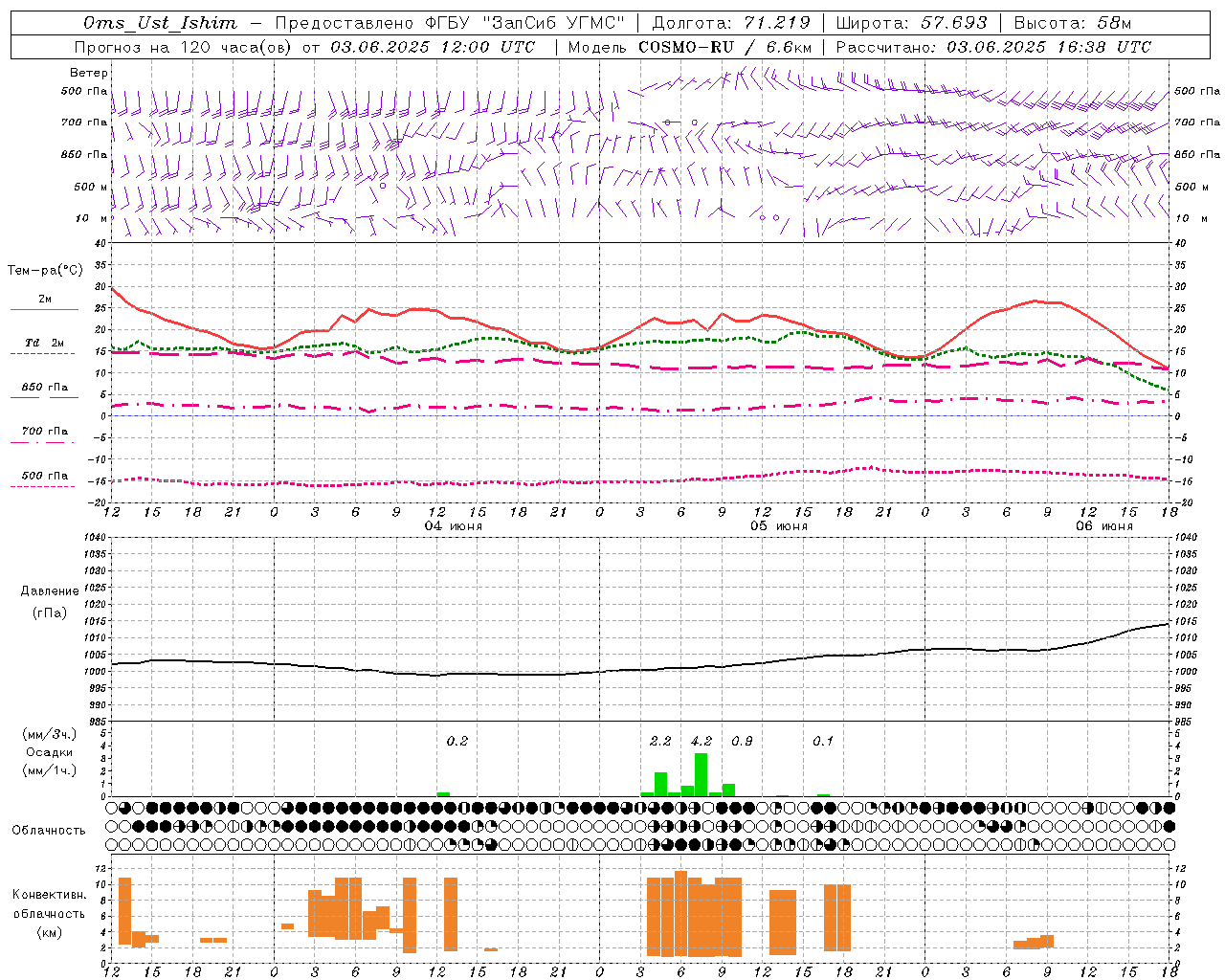Click the precipitation value "0.1"

click(x=823, y=741)
